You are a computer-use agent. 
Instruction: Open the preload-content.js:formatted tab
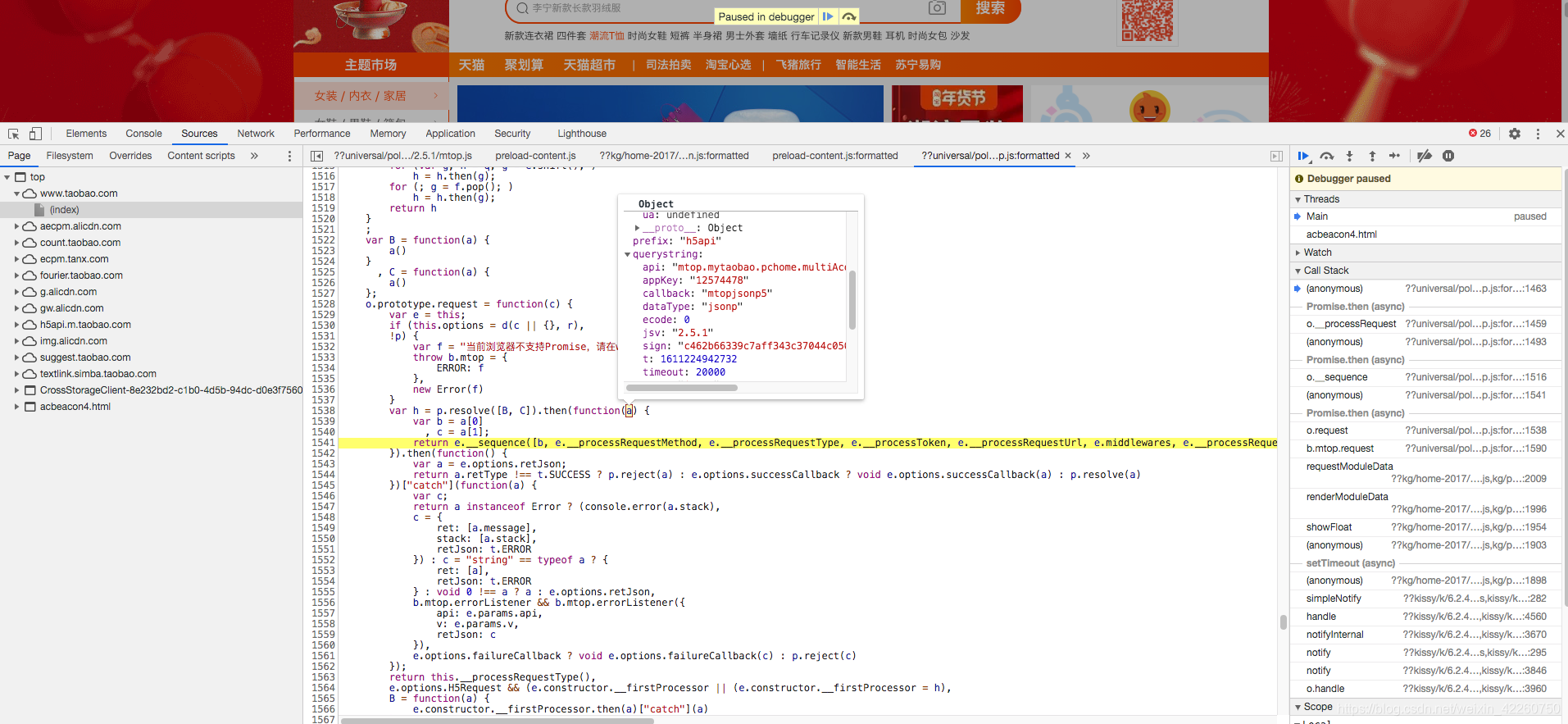pos(835,156)
